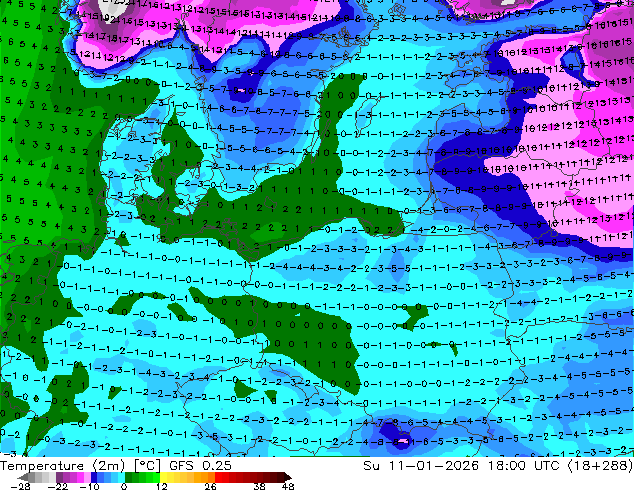The image size is (634, 490).
Task: Pick the dark green legend swatch right of 0
Action: (129, 477)
